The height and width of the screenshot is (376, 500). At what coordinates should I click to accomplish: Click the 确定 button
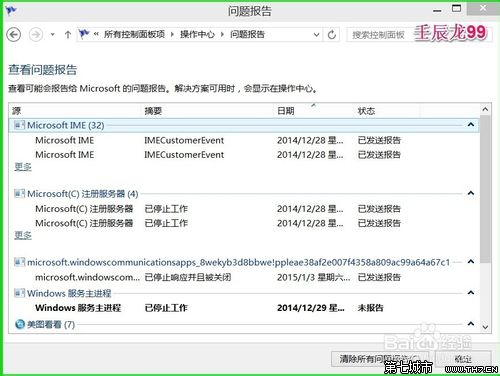click(464, 359)
